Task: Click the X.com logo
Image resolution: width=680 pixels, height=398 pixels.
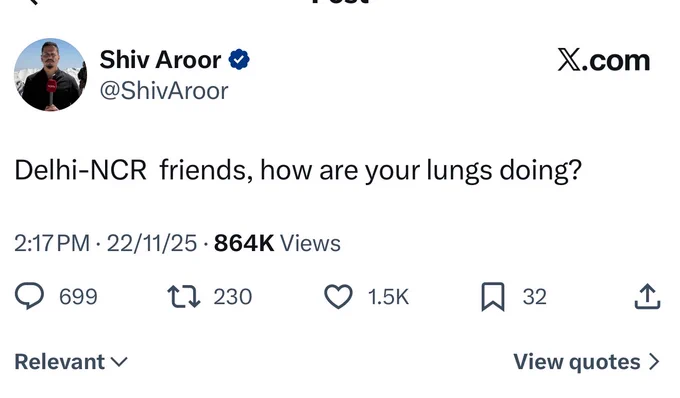Action: [x=604, y=60]
